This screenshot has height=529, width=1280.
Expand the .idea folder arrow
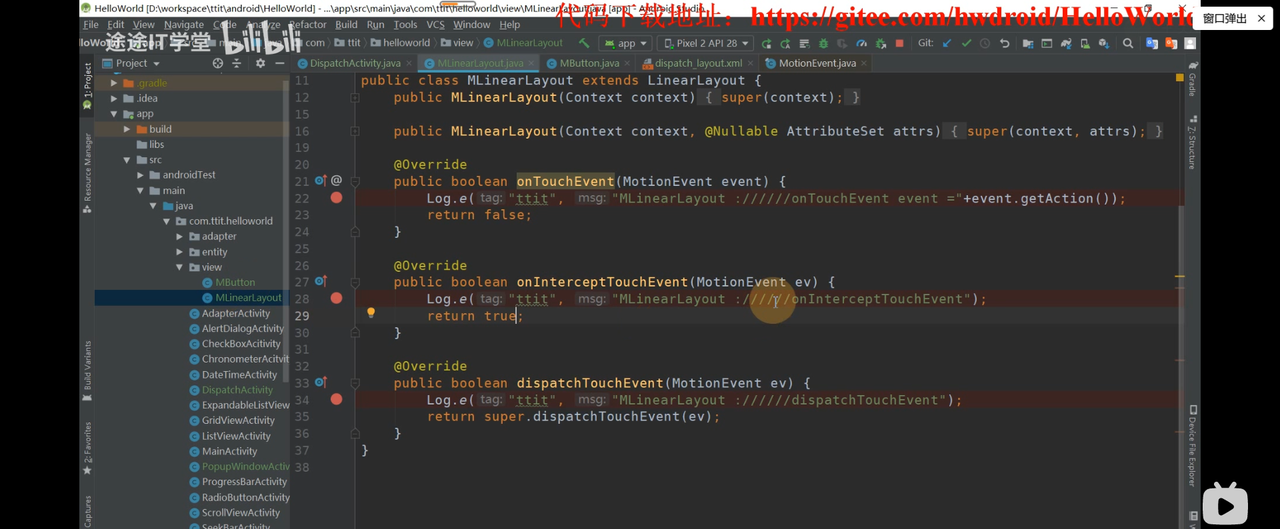pyautogui.click(x=114, y=98)
